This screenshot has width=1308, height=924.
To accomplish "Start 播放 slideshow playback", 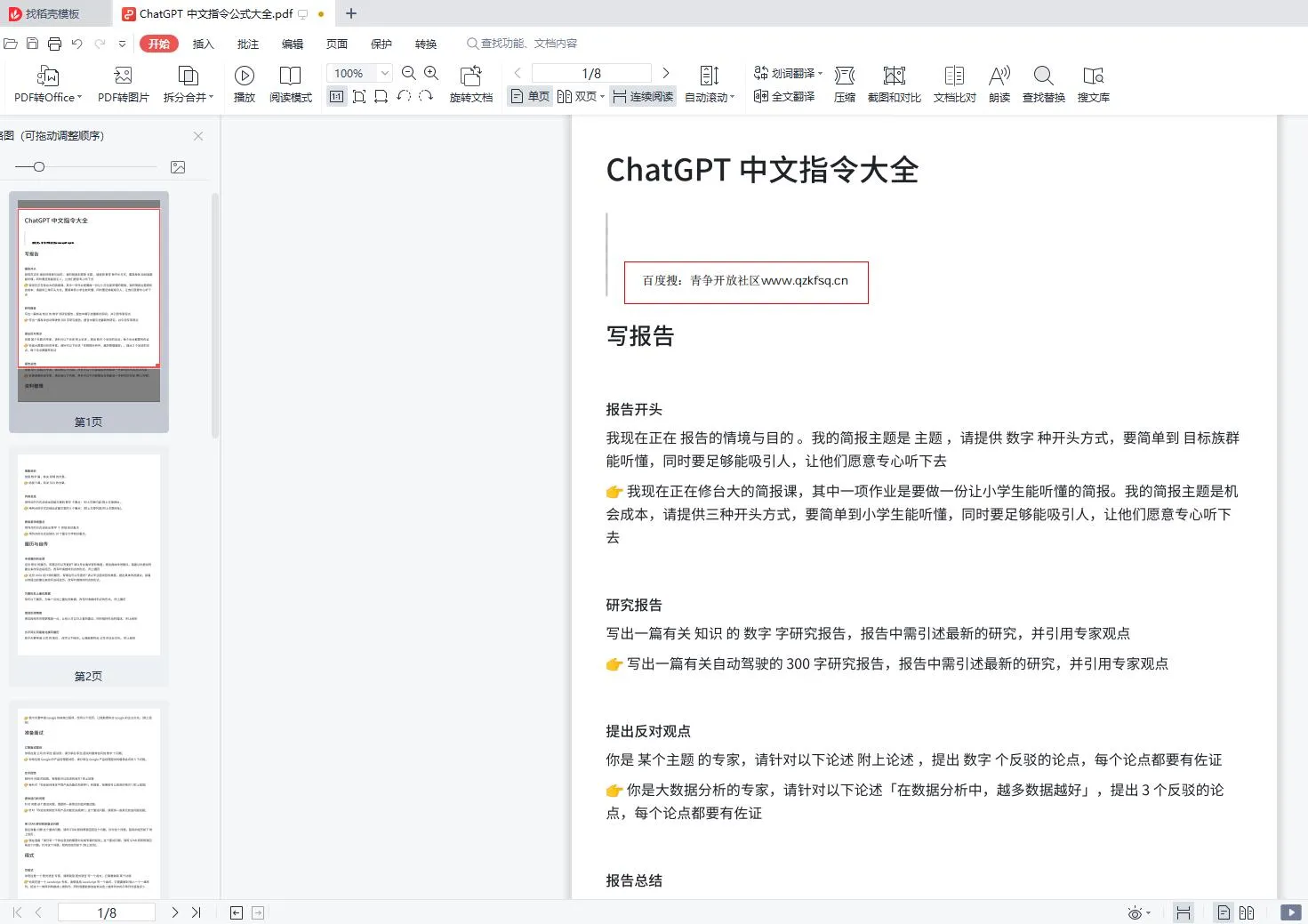I will click(x=245, y=84).
